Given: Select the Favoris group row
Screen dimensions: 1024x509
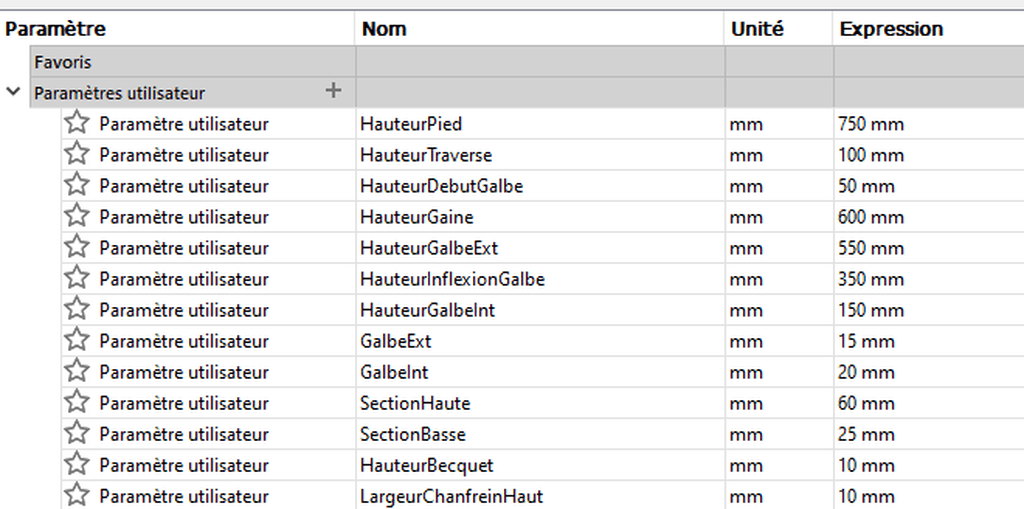Looking at the screenshot, I should point(526,62).
